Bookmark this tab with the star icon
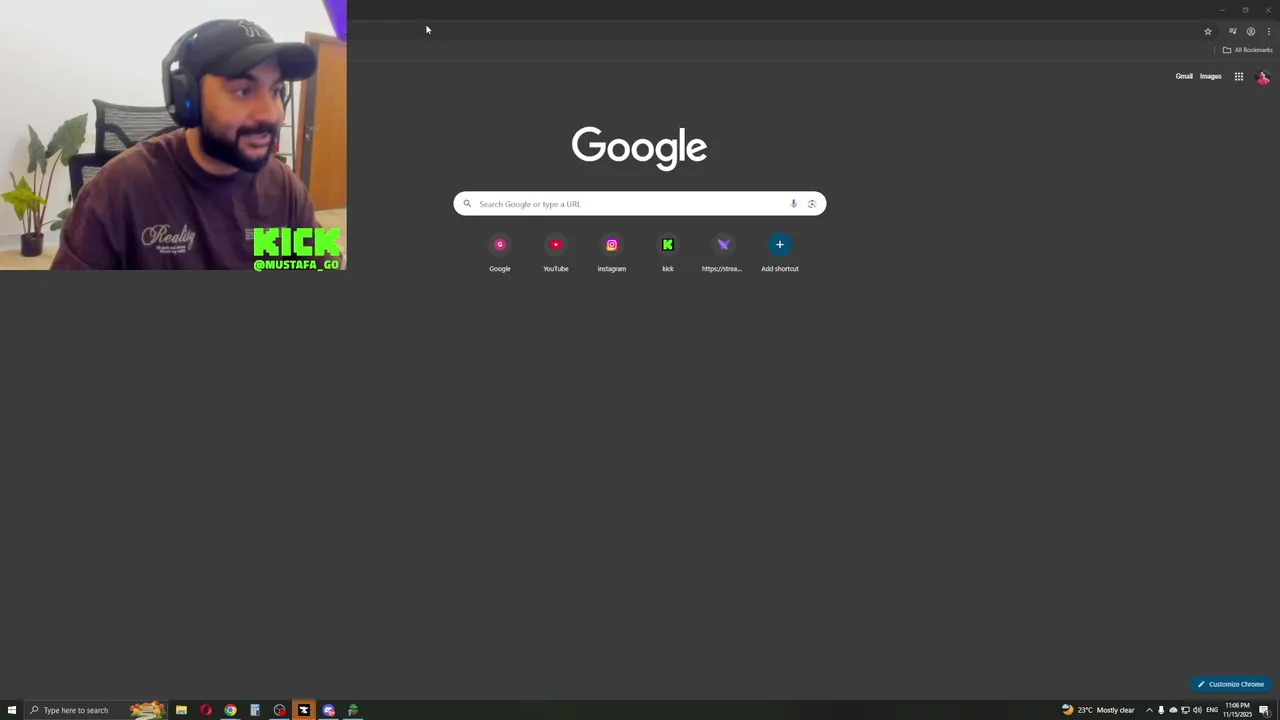This screenshot has width=1280, height=720. [1207, 31]
